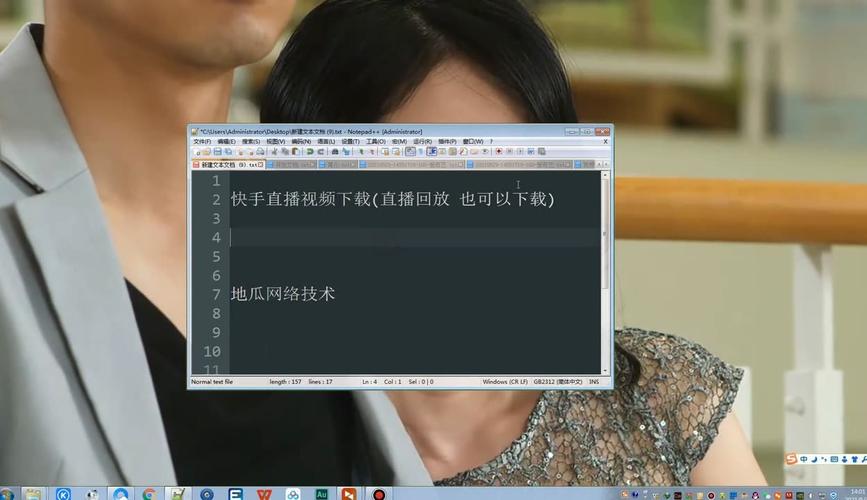Click the Print toolbar icon
This screenshot has width=867, height=500.
click(x=260, y=152)
